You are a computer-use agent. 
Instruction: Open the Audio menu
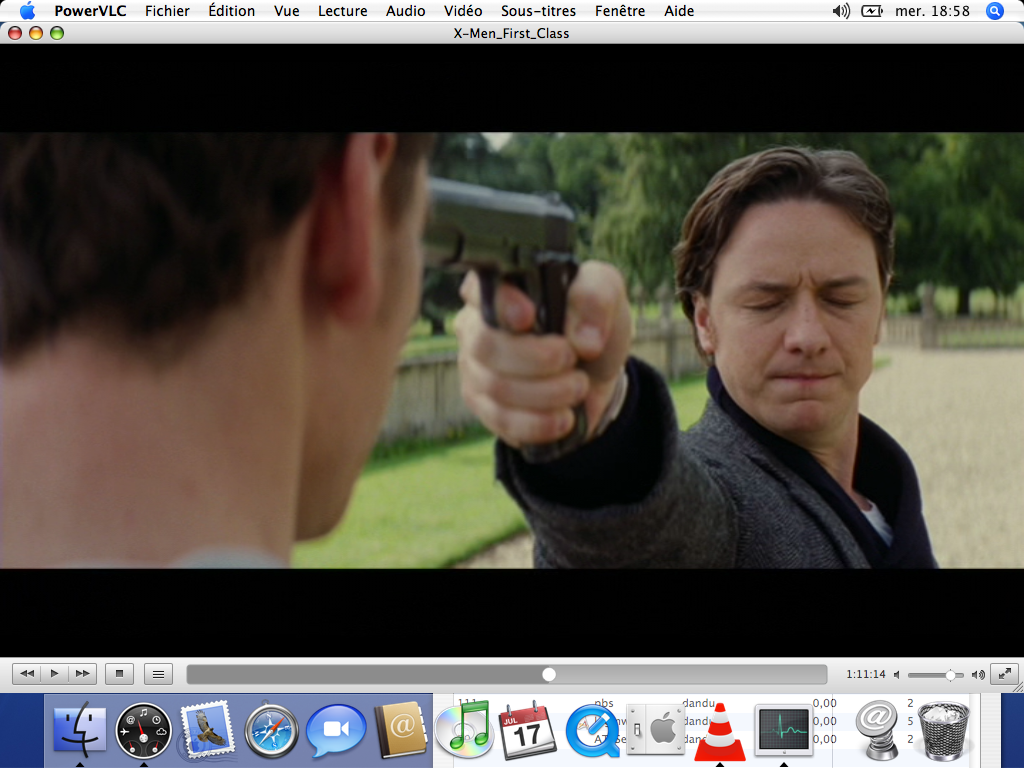tap(406, 11)
